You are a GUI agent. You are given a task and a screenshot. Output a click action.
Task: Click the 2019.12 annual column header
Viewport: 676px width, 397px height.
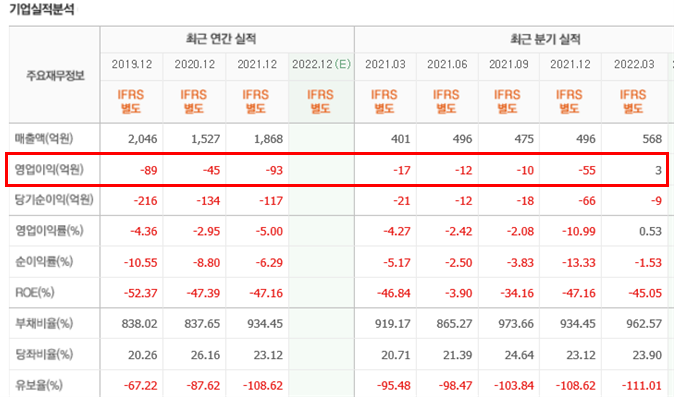[132, 65]
